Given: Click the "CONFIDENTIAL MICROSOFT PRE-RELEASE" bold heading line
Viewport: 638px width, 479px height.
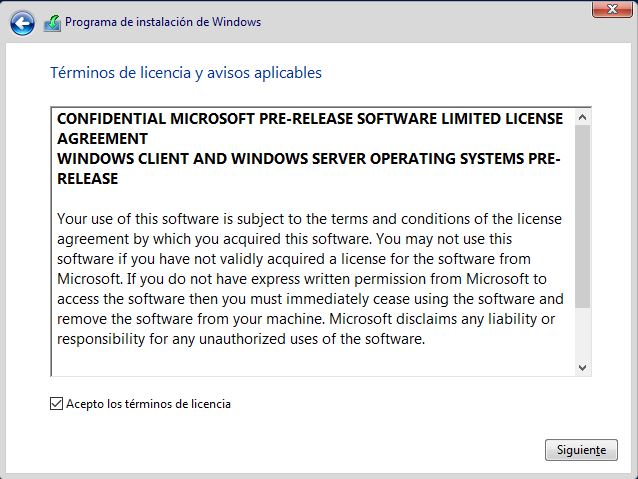Looking at the screenshot, I should 310,118.
